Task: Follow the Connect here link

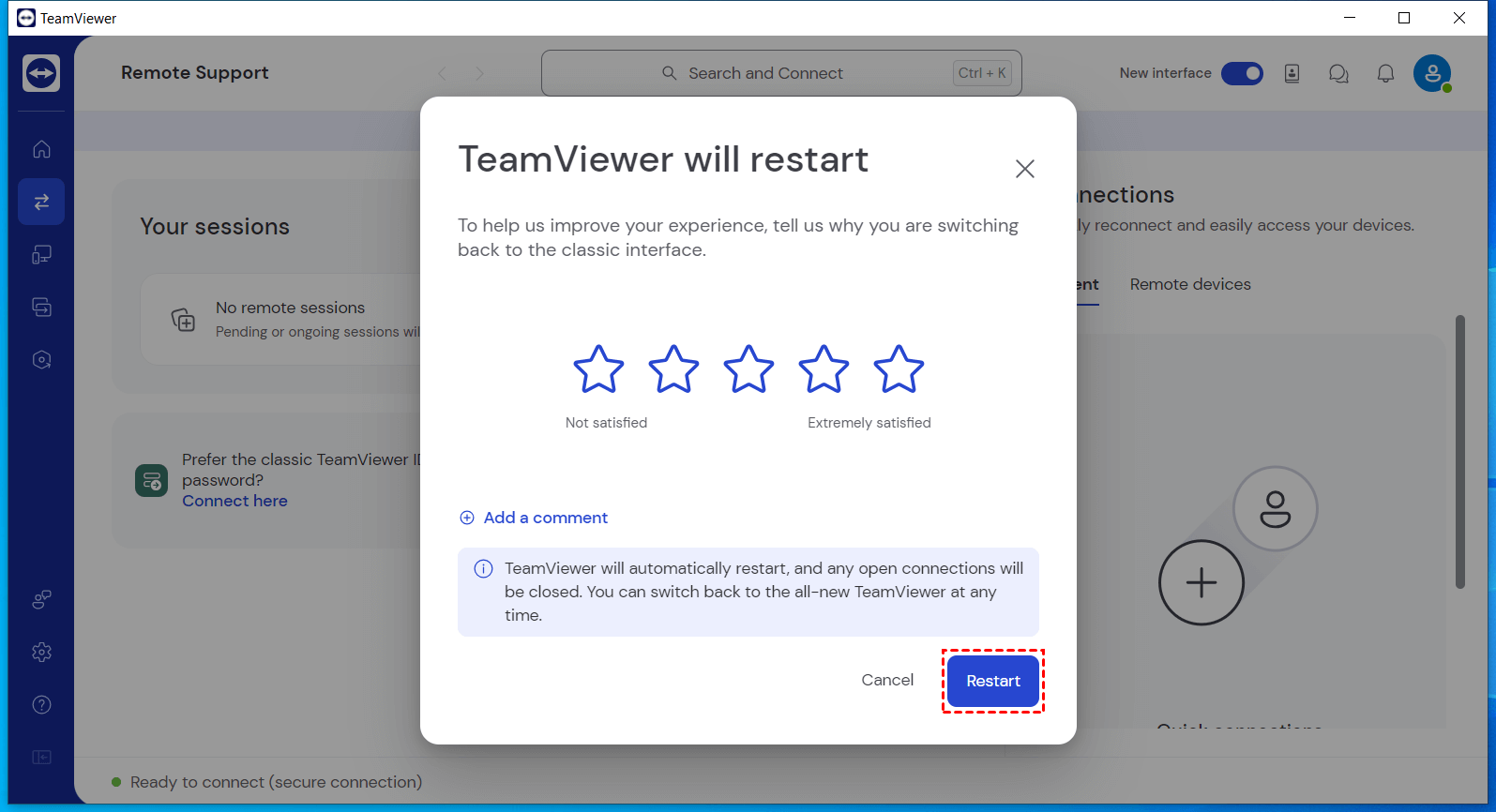Action: [x=234, y=501]
